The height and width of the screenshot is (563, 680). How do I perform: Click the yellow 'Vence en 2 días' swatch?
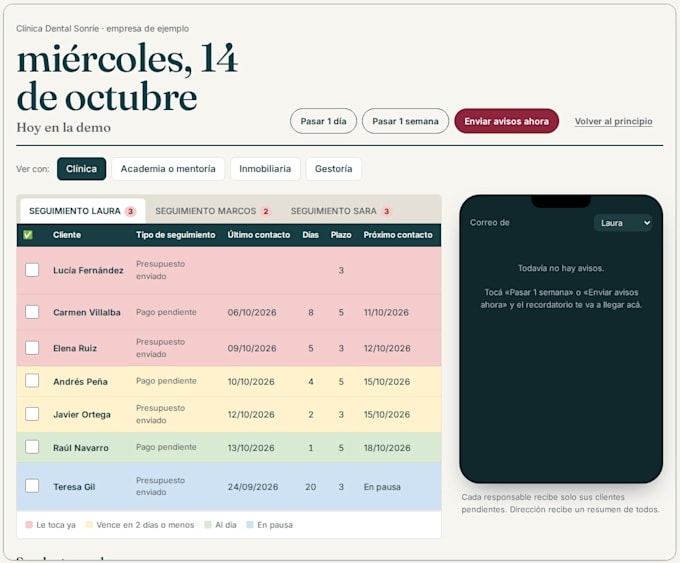point(89,525)
